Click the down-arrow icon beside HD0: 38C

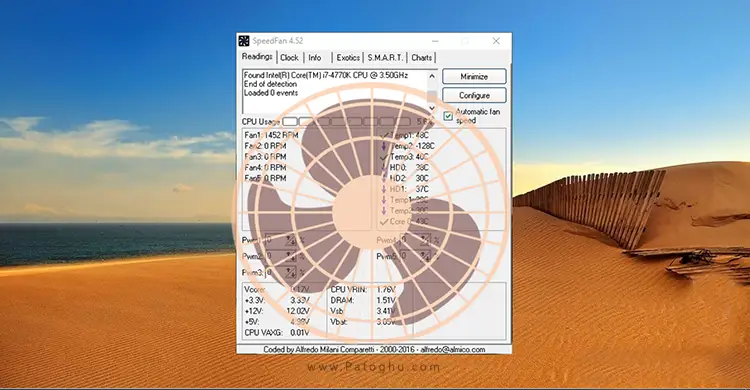point(384,167)
